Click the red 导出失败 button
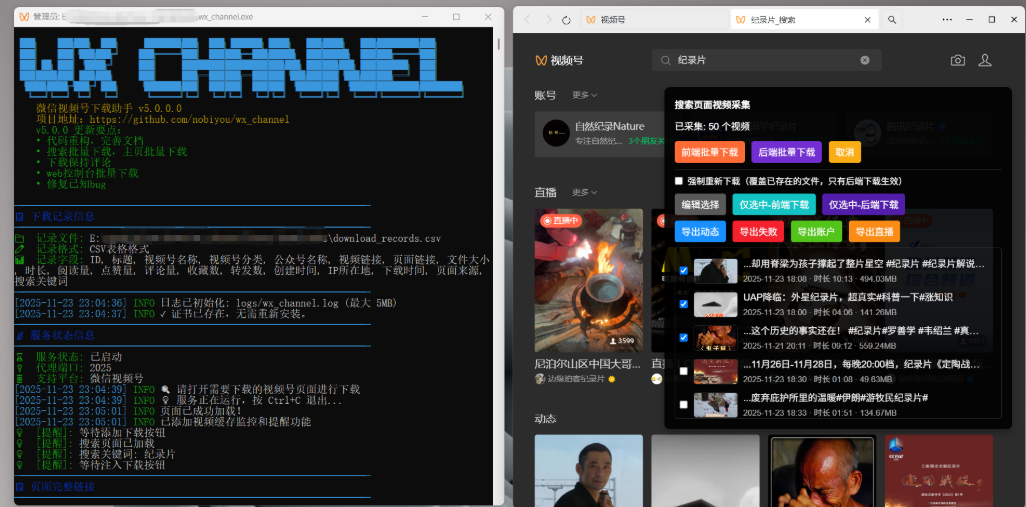Viewport: 1026px width, 507px height. click(x=758, y=231)
